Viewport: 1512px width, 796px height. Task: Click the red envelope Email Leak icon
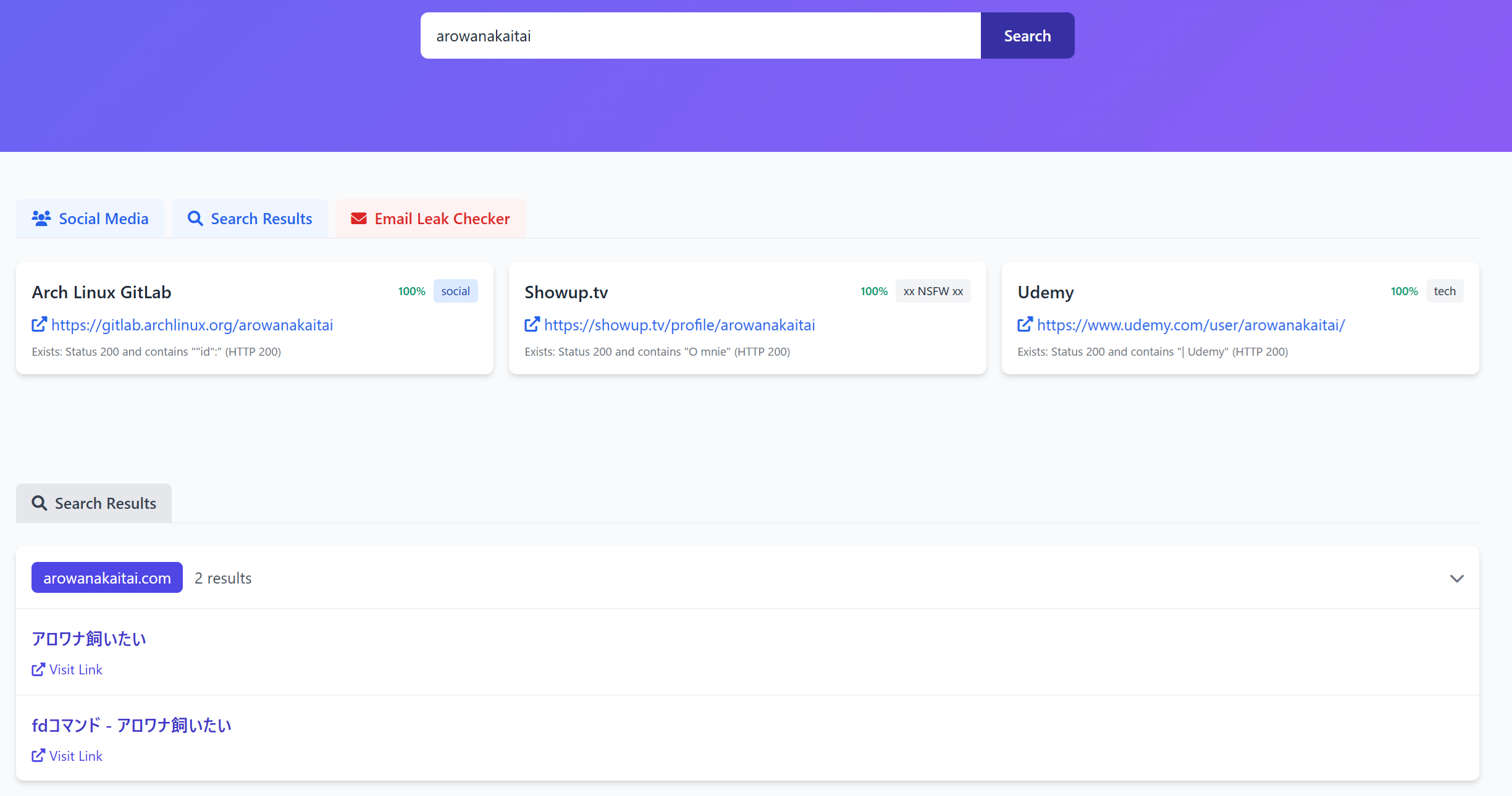359,219
